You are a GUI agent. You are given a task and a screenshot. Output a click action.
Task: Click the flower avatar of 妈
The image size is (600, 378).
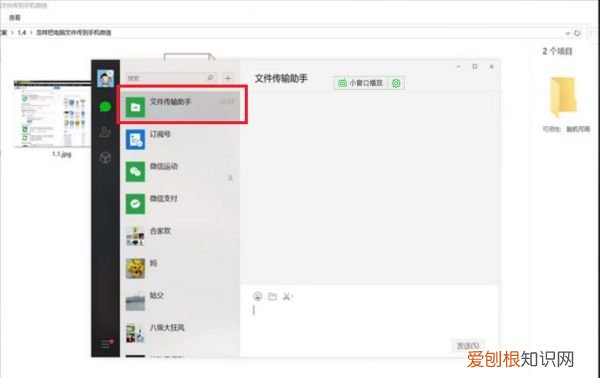pos(135,268)
